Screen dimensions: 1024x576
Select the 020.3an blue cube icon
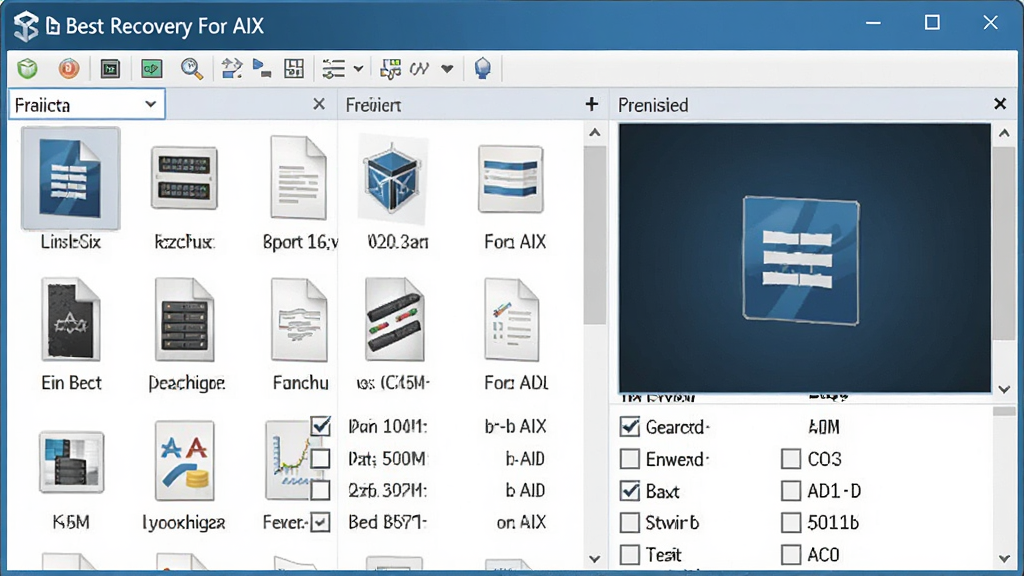coord(392,178)
